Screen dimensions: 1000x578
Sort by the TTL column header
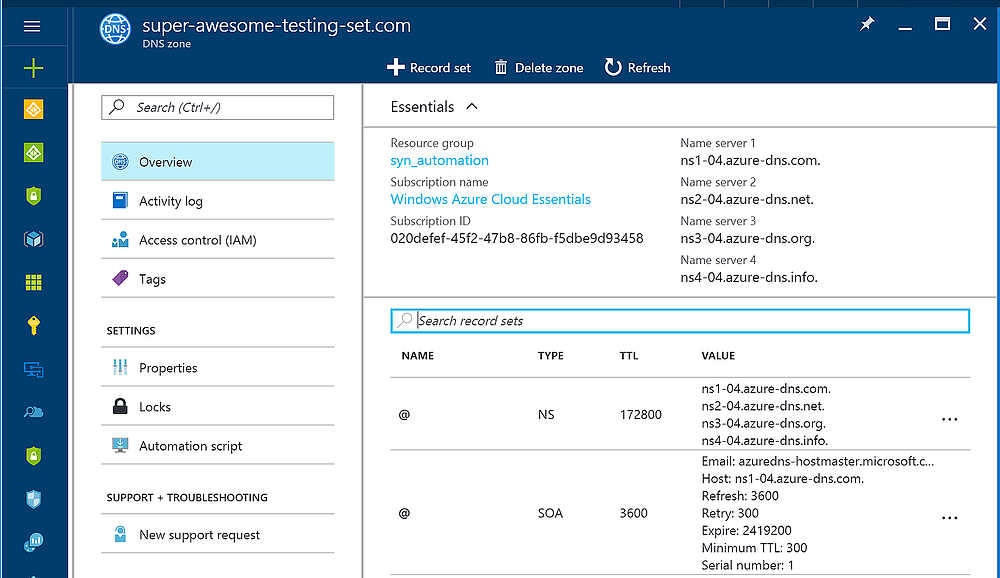pos(629,355)
